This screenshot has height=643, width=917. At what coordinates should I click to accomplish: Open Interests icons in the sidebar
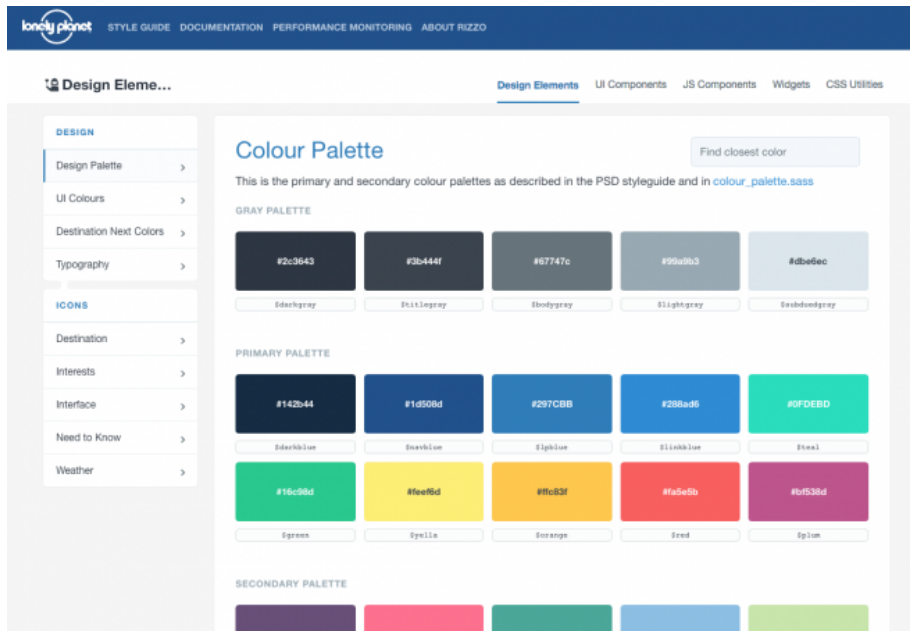pos(120,372)
